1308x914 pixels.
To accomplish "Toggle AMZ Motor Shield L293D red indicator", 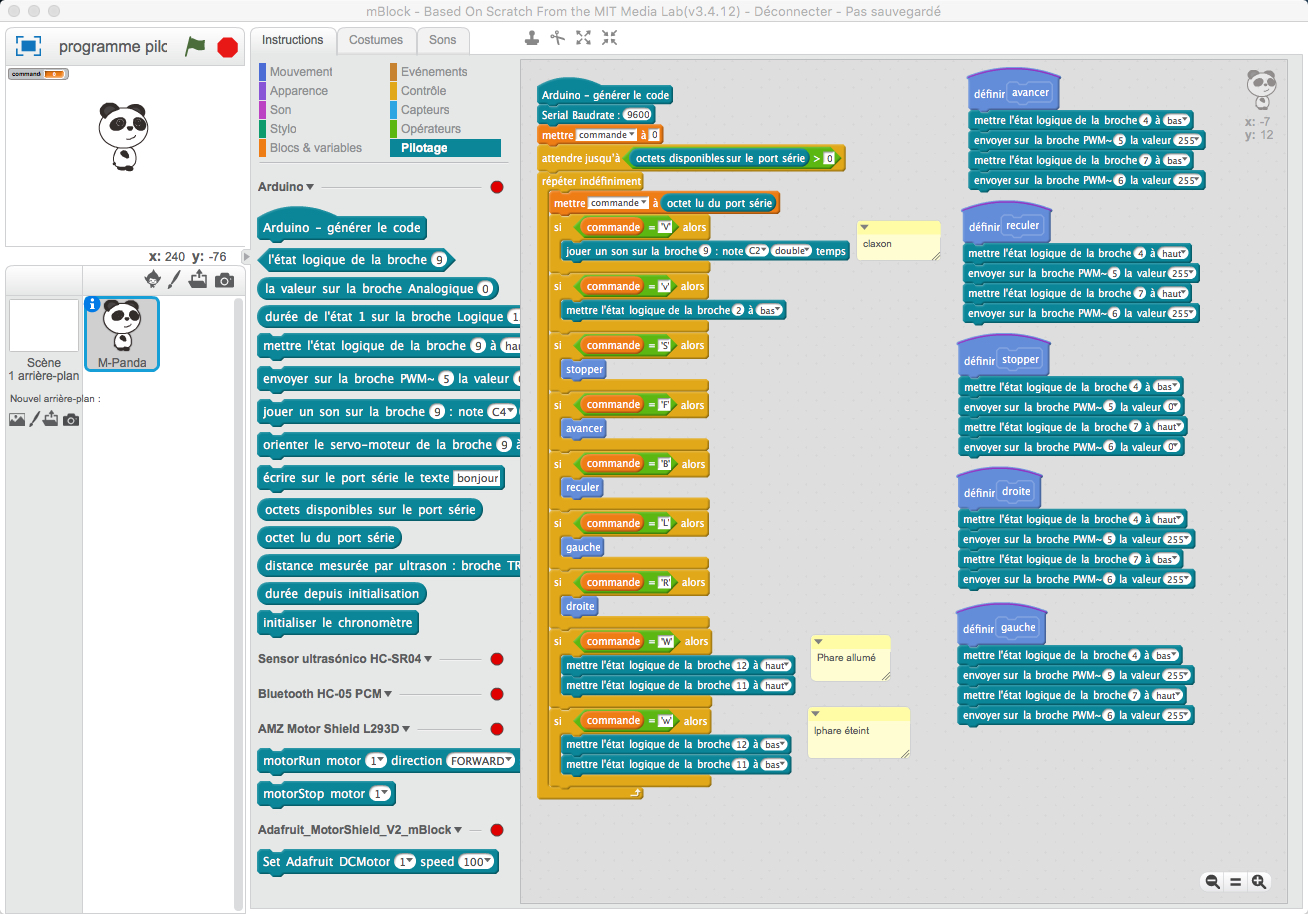I will [497, 729].
